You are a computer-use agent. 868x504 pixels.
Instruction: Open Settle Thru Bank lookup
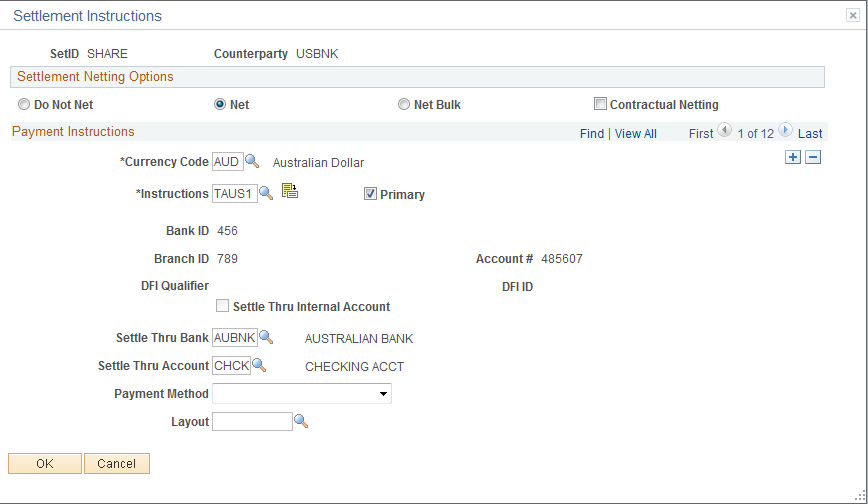point(266,337)
